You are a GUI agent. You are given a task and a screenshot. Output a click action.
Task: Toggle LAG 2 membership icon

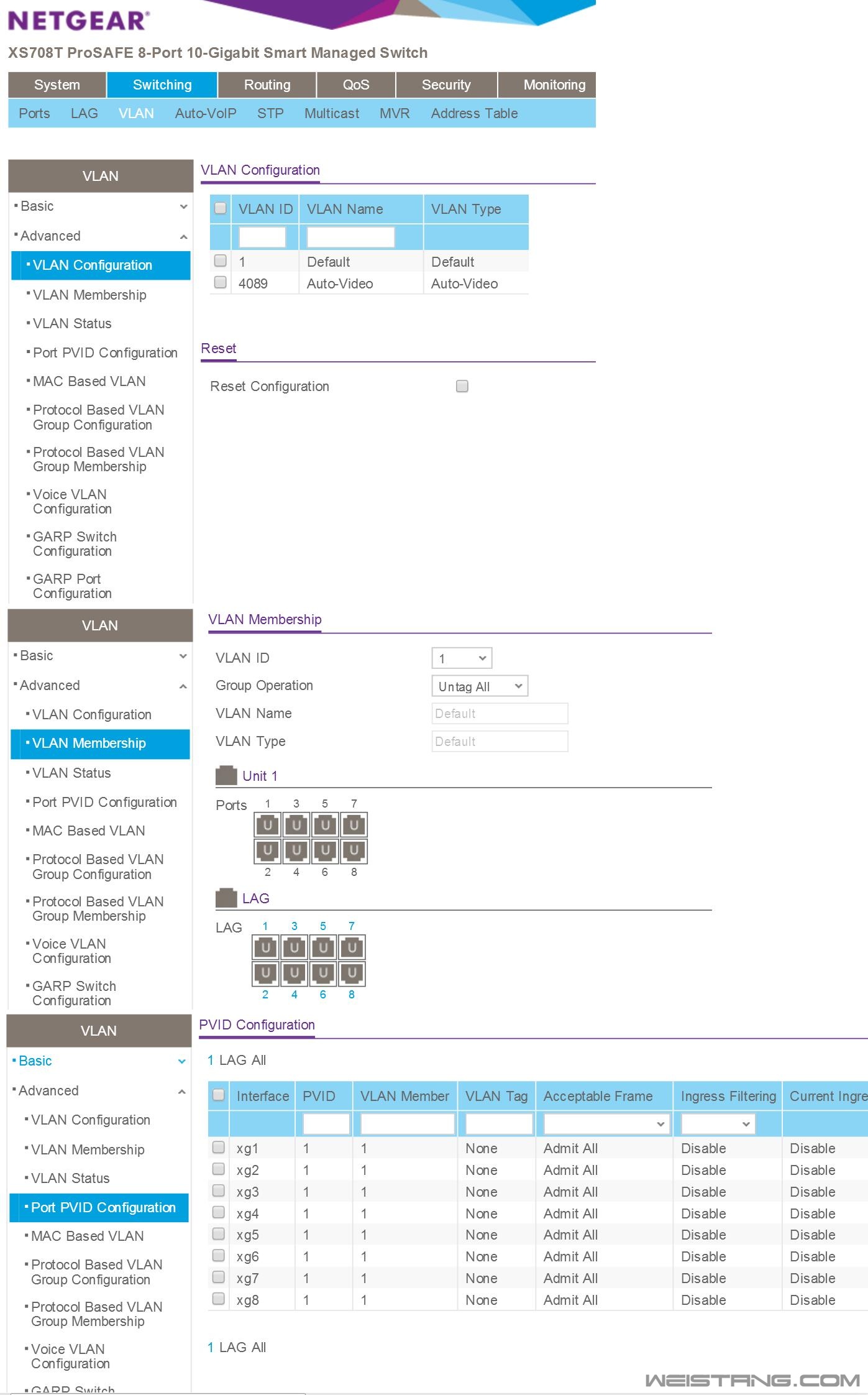(266, 973)
